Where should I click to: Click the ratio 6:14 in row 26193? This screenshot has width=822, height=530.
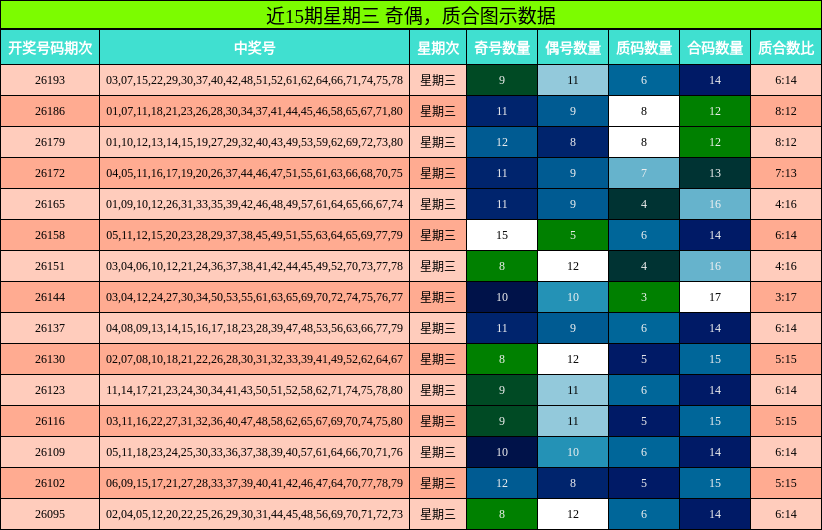[x=786, y=80]
